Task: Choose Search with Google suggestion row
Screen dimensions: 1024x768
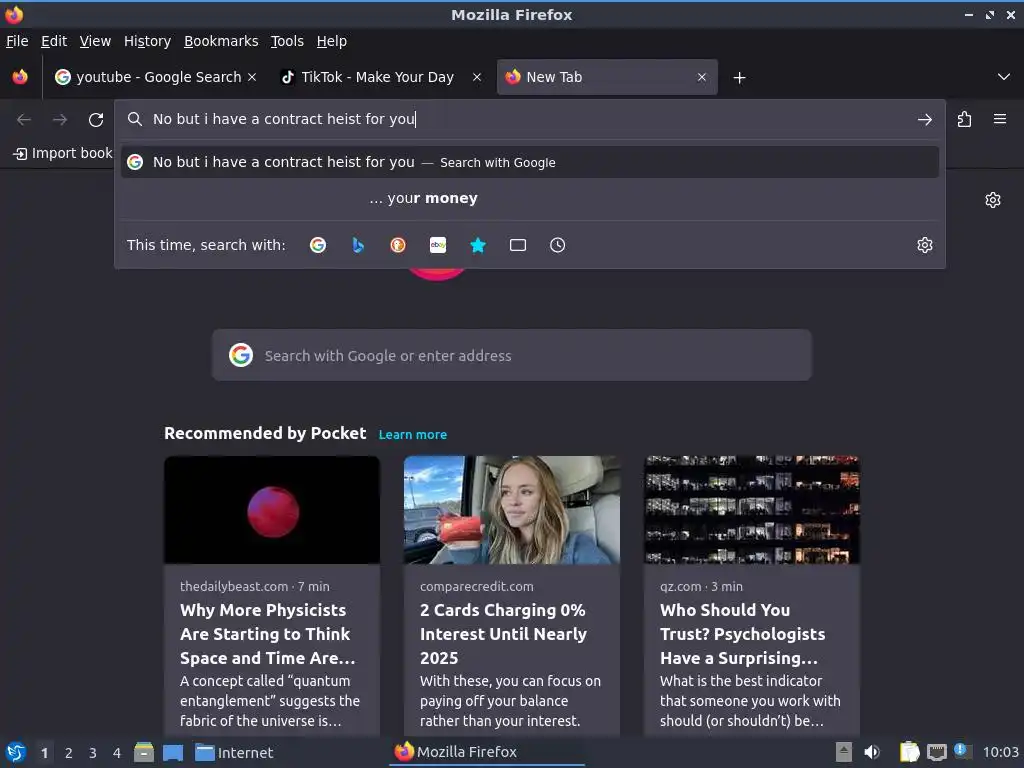Action: [x=530, y=162]
